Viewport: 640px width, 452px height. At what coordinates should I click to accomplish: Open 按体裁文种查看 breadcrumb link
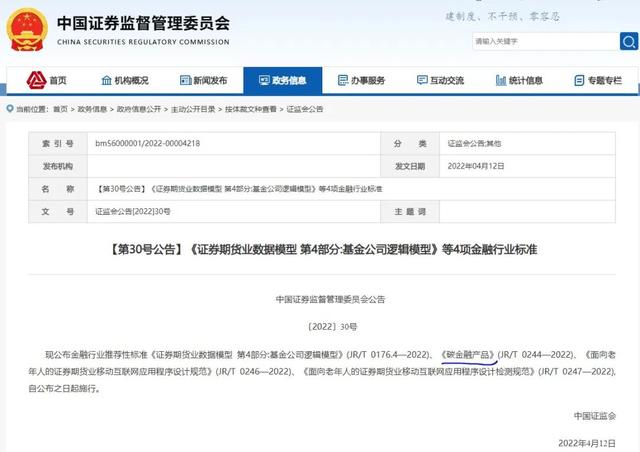click(x=251, y=109)
